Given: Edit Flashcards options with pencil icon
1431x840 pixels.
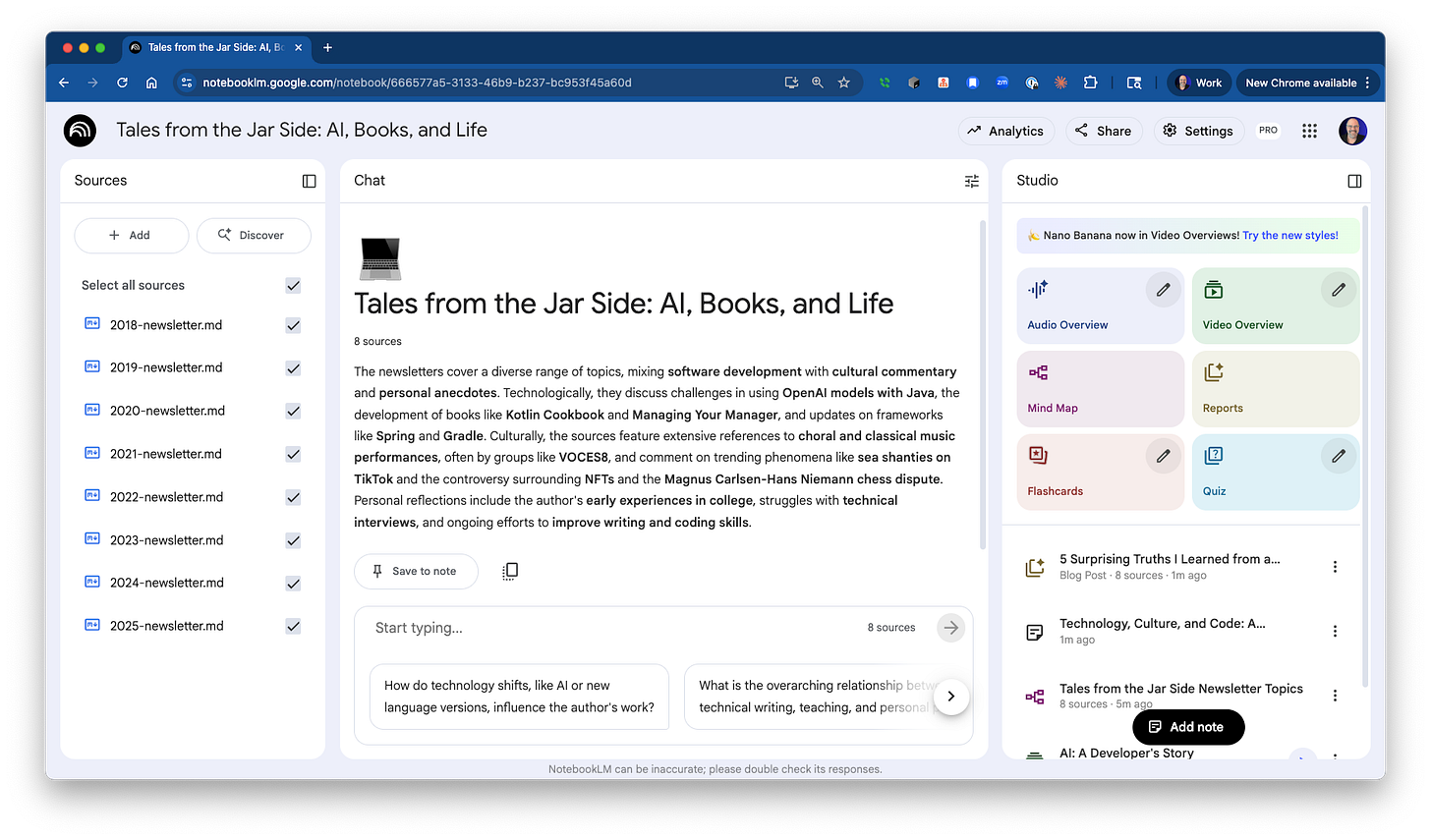Looking at the screenshot, I should coord(1164,456).
